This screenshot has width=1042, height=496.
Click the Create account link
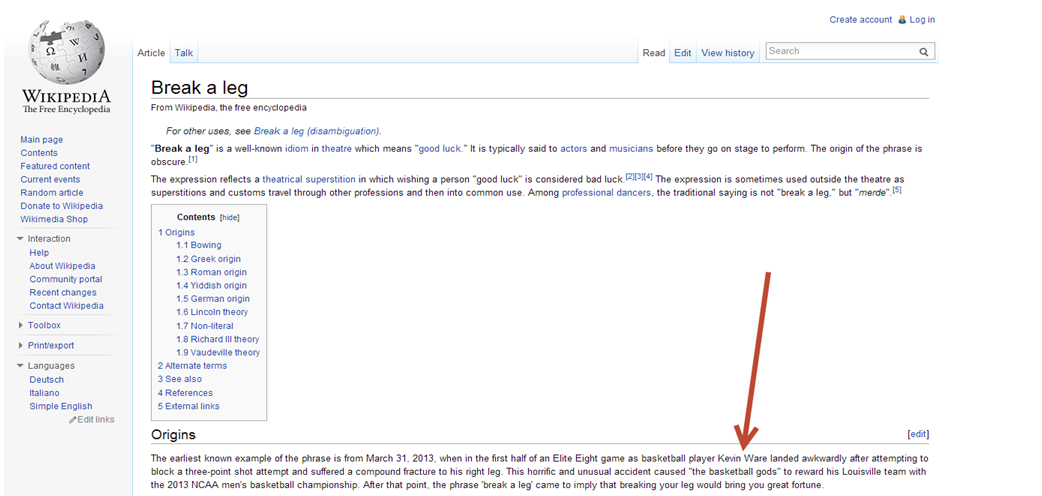tap(861, 20)
